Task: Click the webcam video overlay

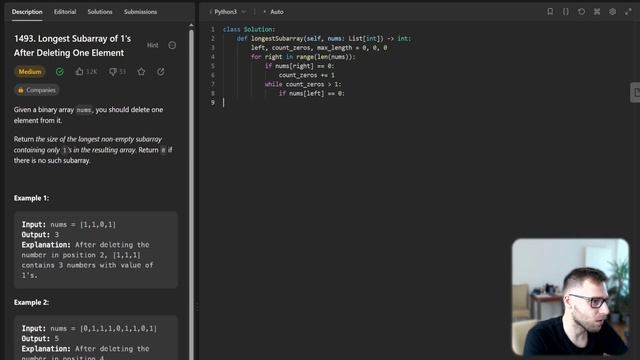Action: (571, 297)
